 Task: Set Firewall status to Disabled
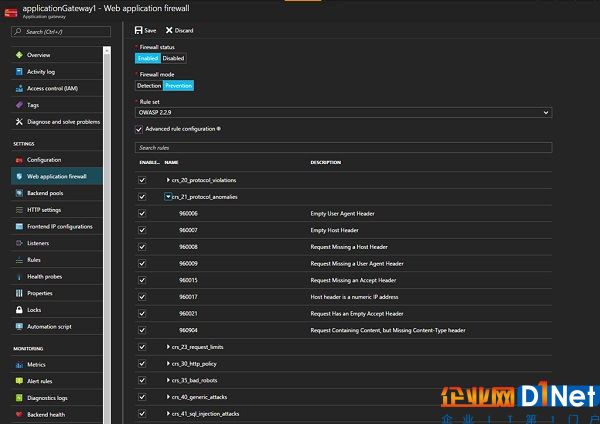click(173, 58)
